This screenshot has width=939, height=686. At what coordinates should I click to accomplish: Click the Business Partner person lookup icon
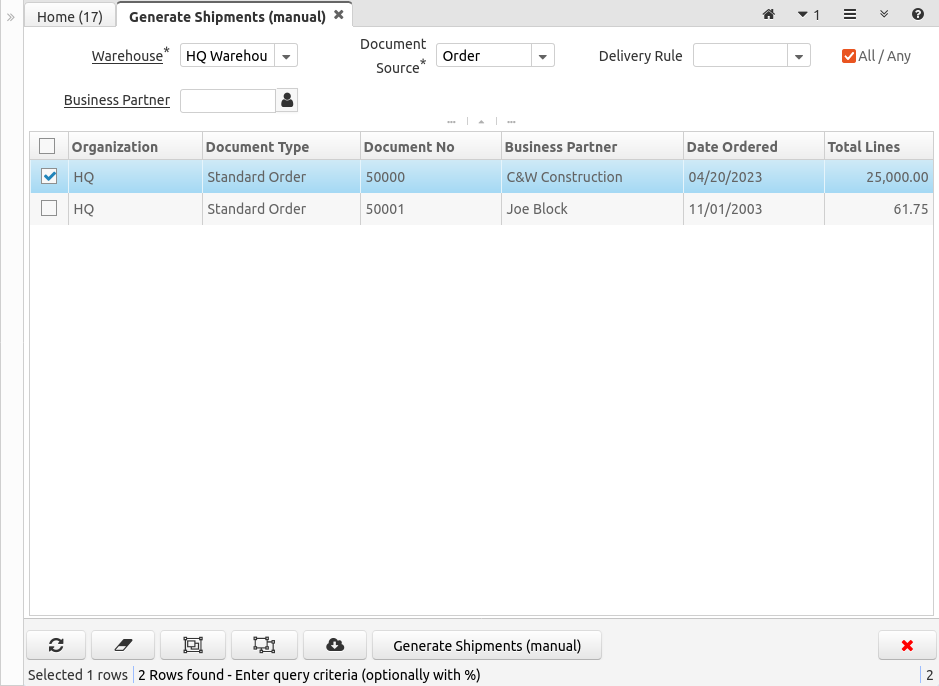point(288,100)
